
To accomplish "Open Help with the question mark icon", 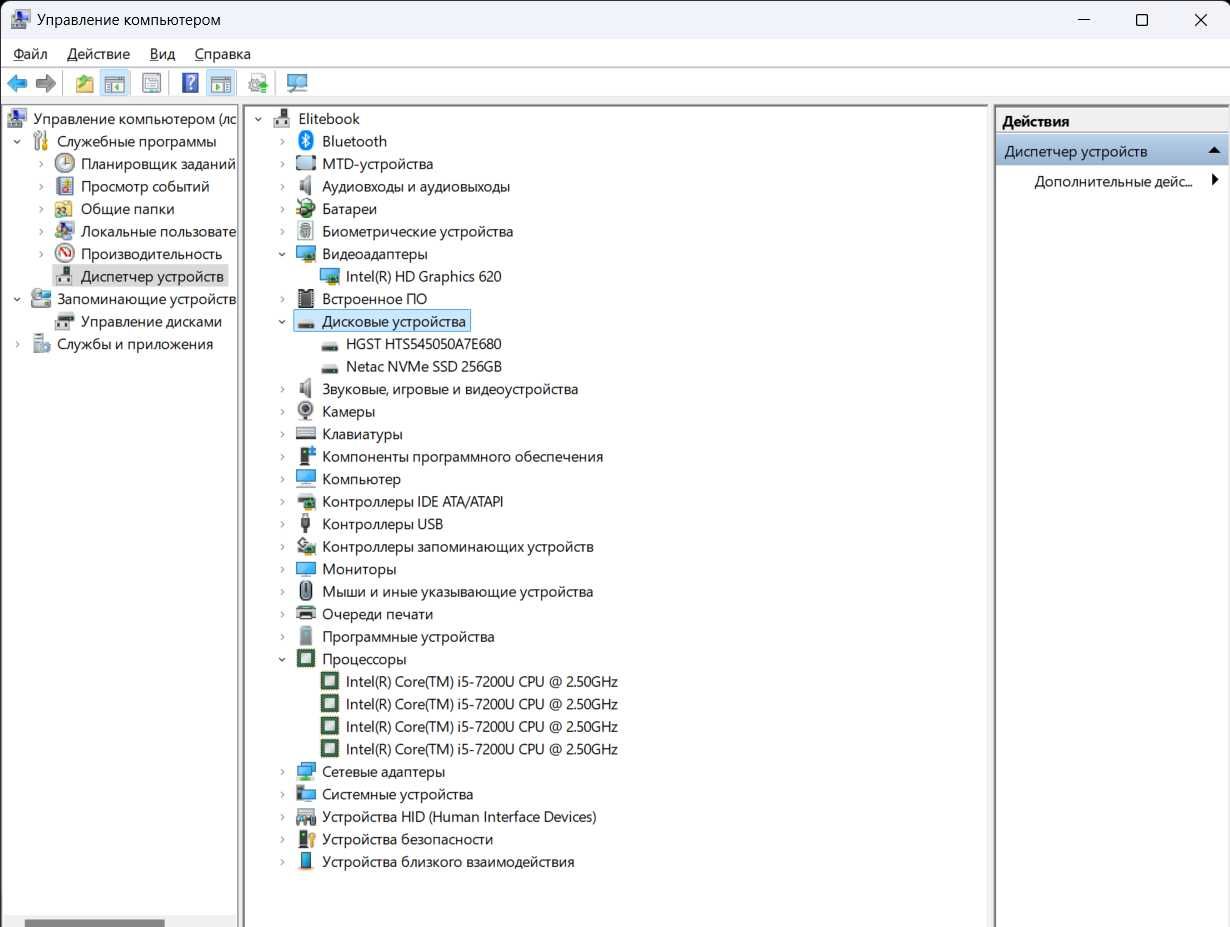I will (190, 84).
